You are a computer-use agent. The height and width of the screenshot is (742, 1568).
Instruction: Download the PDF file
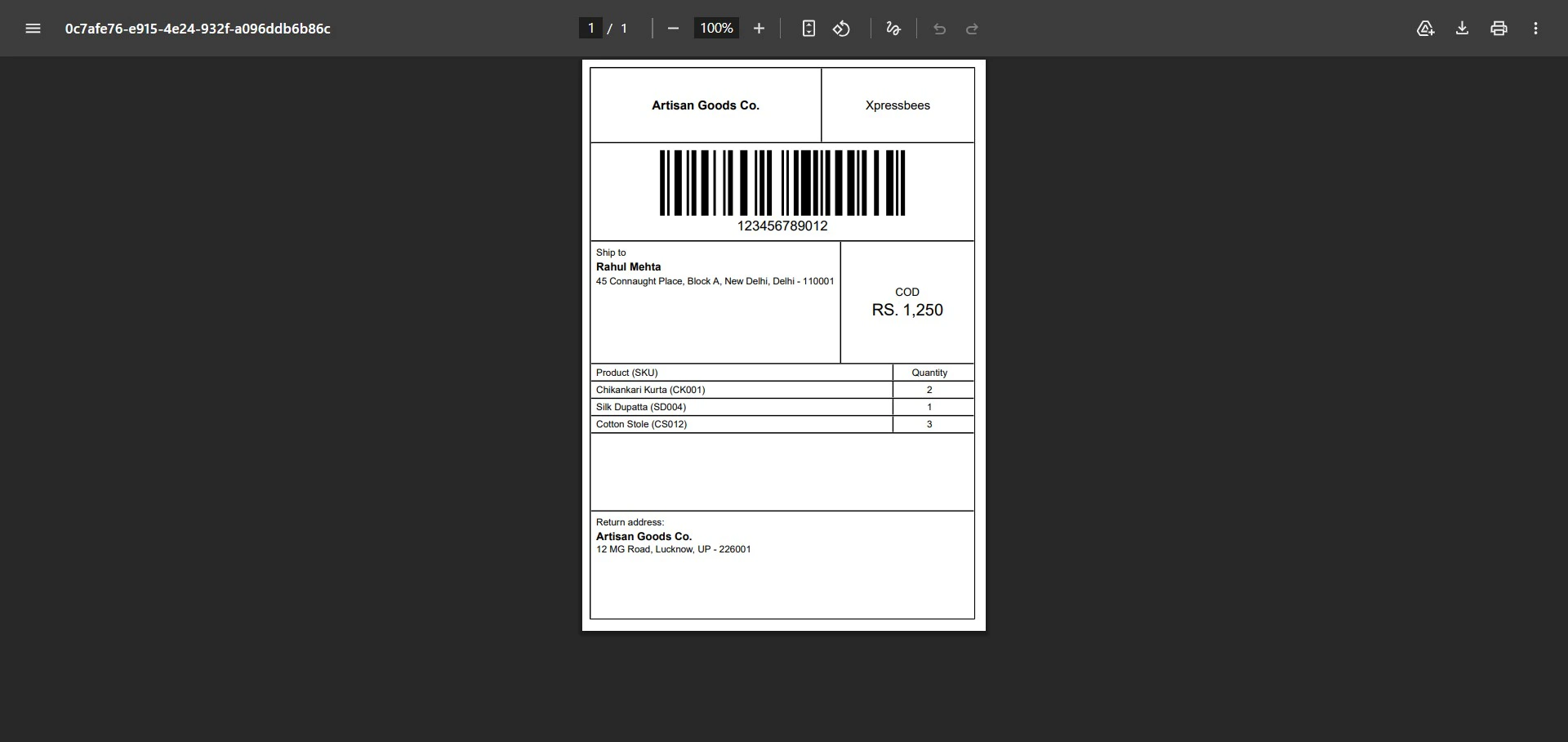pyautogui.click(x=1462, y=29)
